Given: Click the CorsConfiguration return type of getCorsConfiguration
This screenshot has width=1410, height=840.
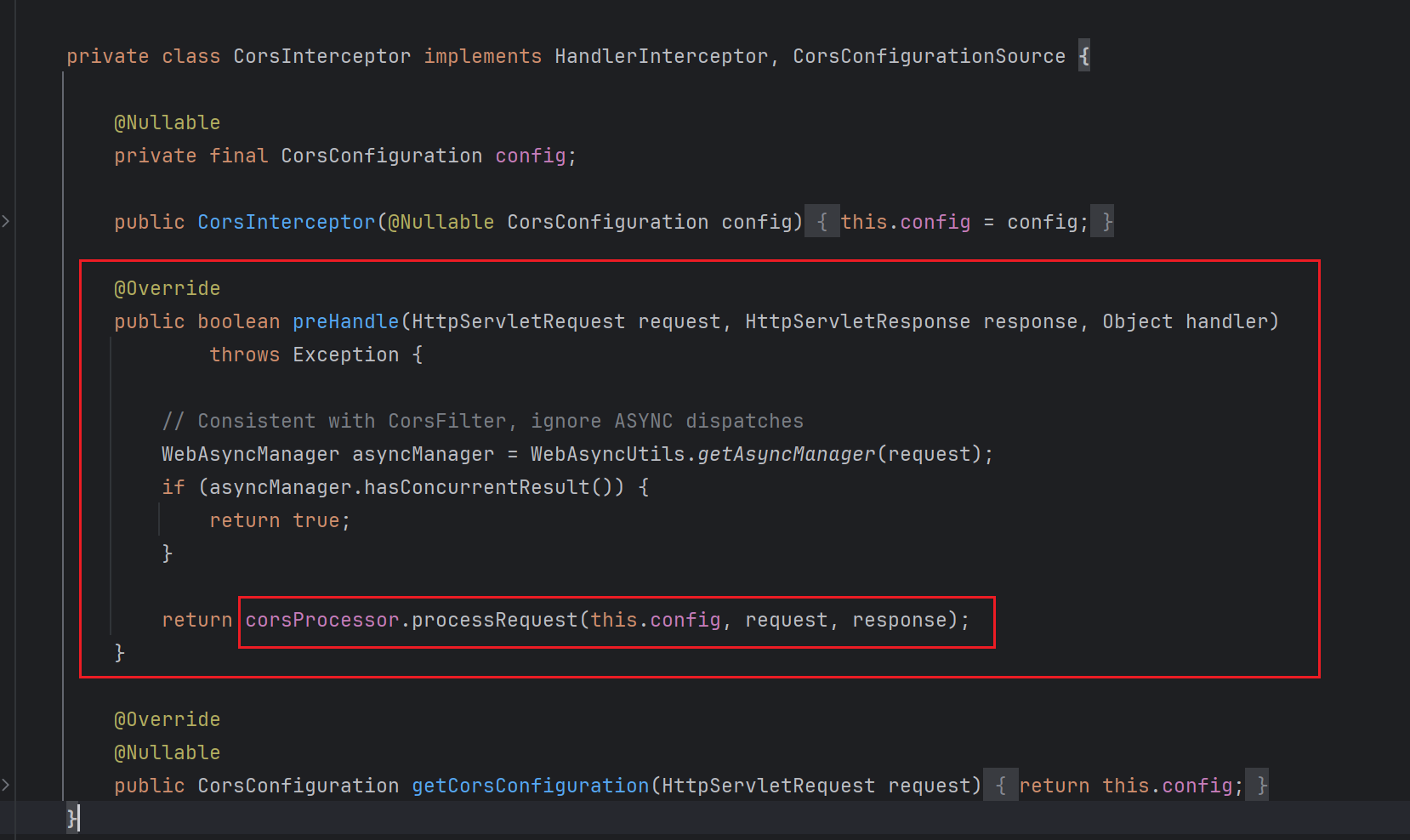Looking at the screenshot, I should (x=298, y=786).
